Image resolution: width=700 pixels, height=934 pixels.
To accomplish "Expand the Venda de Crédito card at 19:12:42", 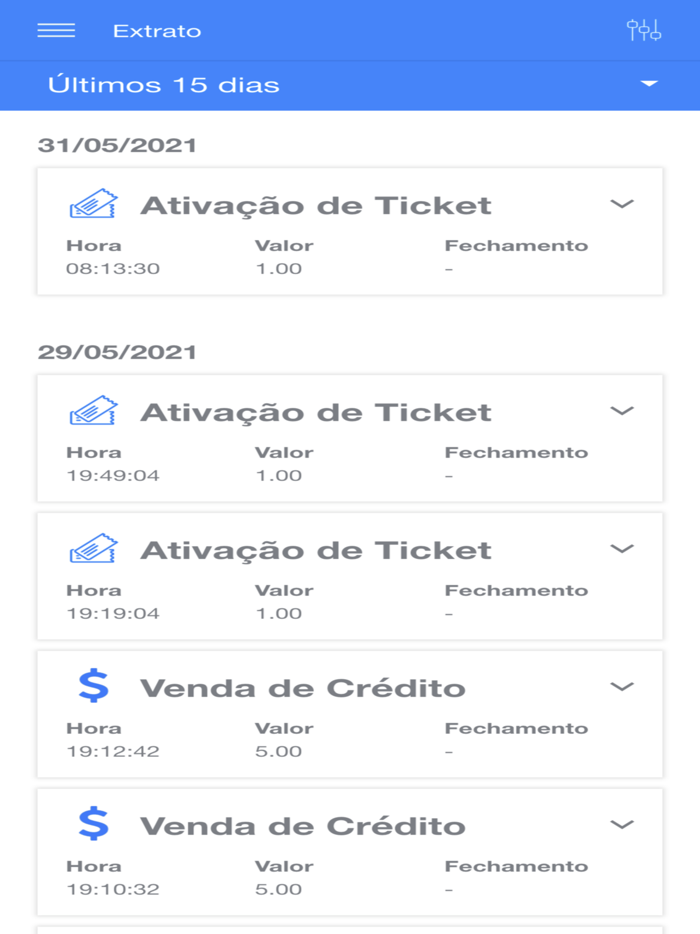I will click(x=620, y=687).
